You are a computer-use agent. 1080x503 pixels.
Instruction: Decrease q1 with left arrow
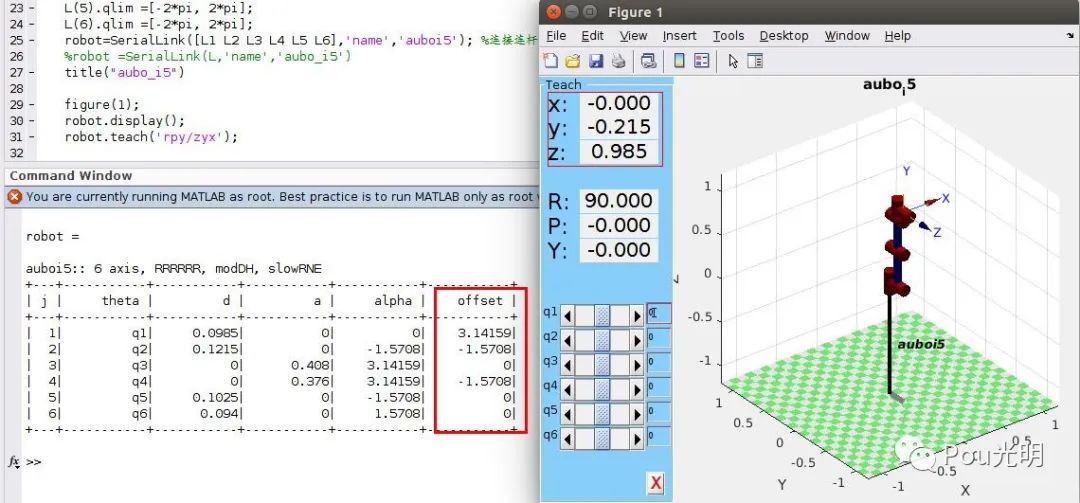[x=568, y=316]
